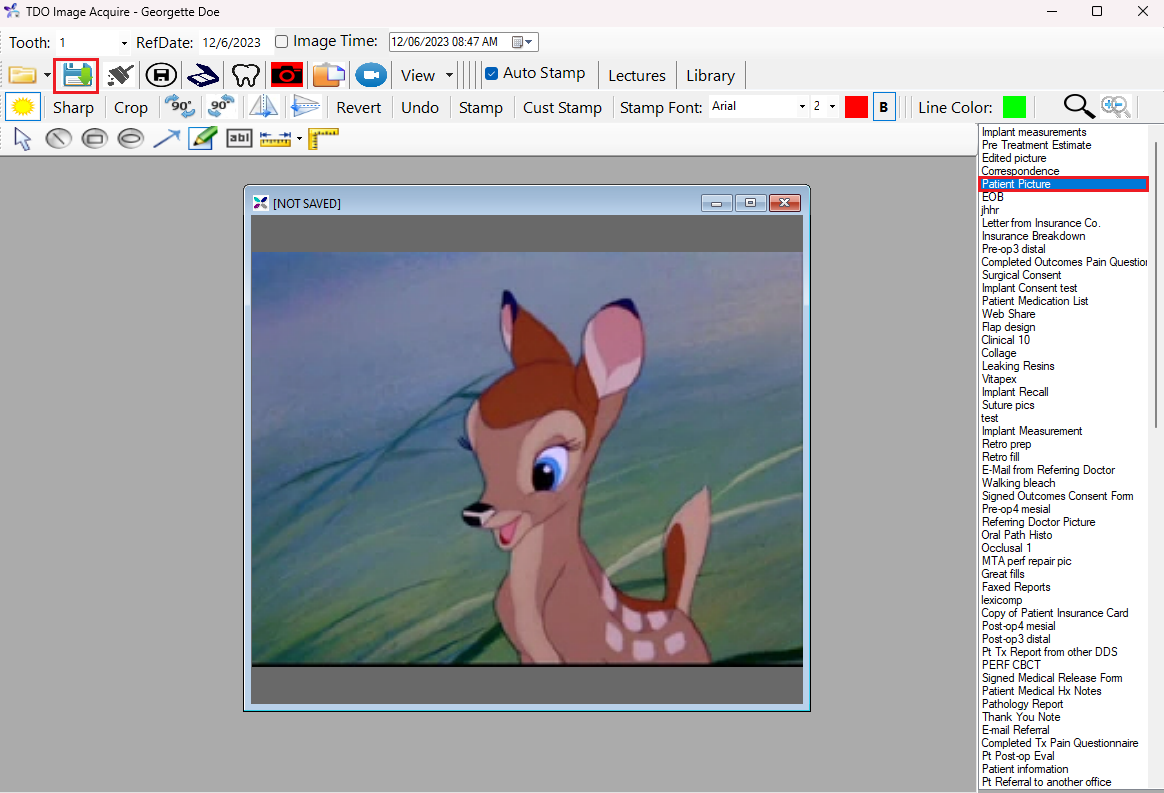Expand the Stamp Font Arial dropdown
The image size is (1164, 793).
coord(801,107)
